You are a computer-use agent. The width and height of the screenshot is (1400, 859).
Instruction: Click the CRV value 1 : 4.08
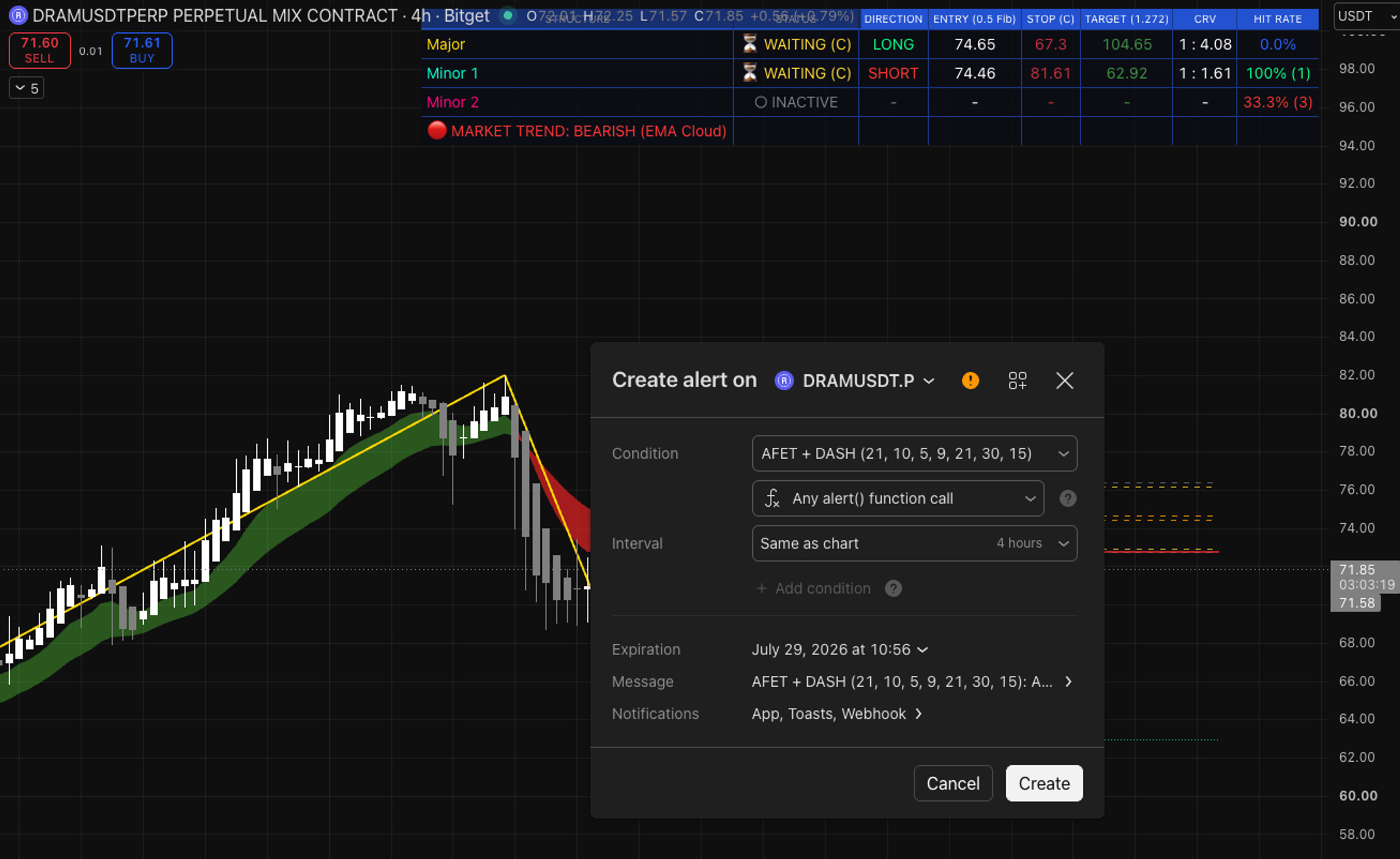(x=1205, y=44)
